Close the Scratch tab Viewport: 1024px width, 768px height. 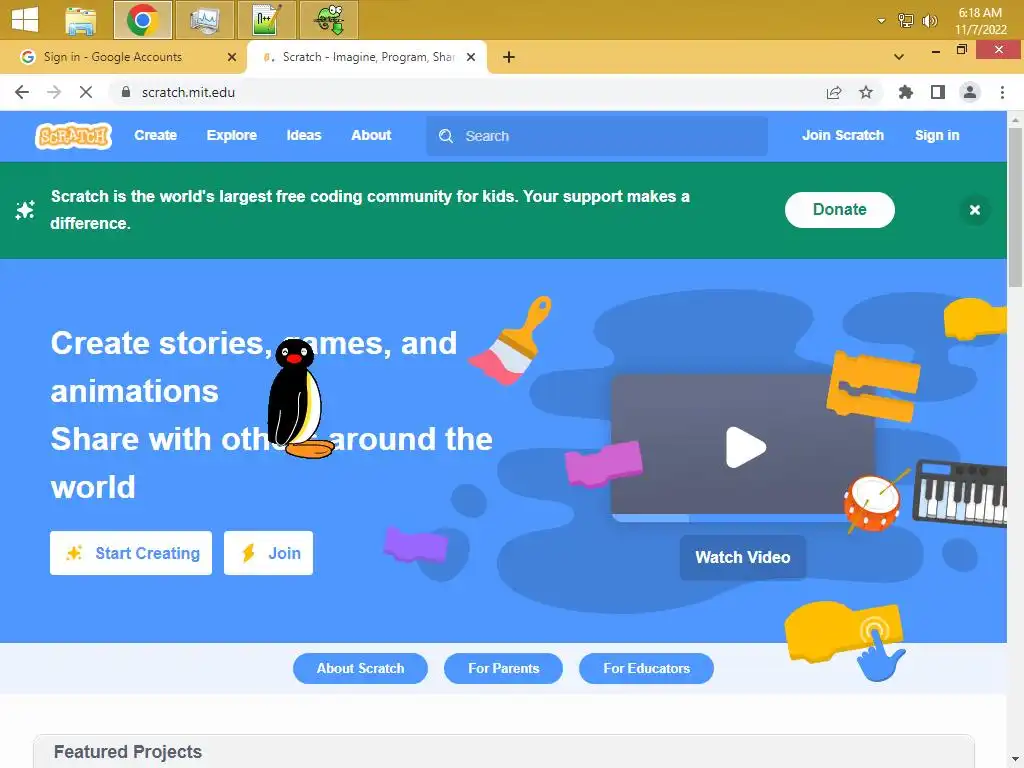470,57
